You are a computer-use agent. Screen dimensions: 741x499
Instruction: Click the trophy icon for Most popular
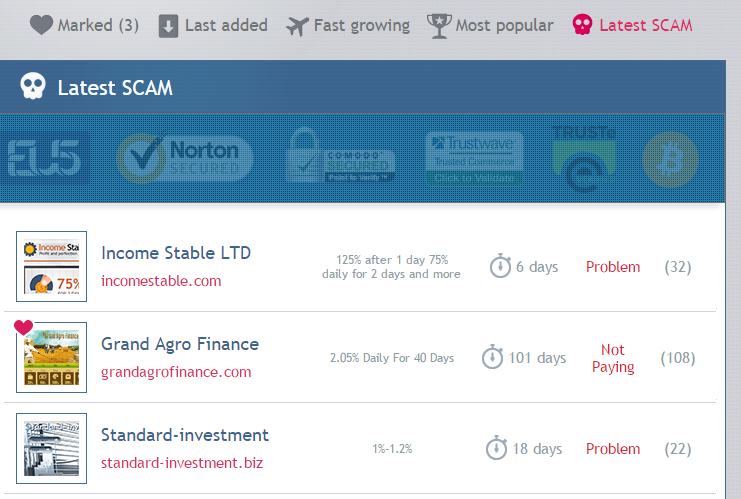(439, 26)
